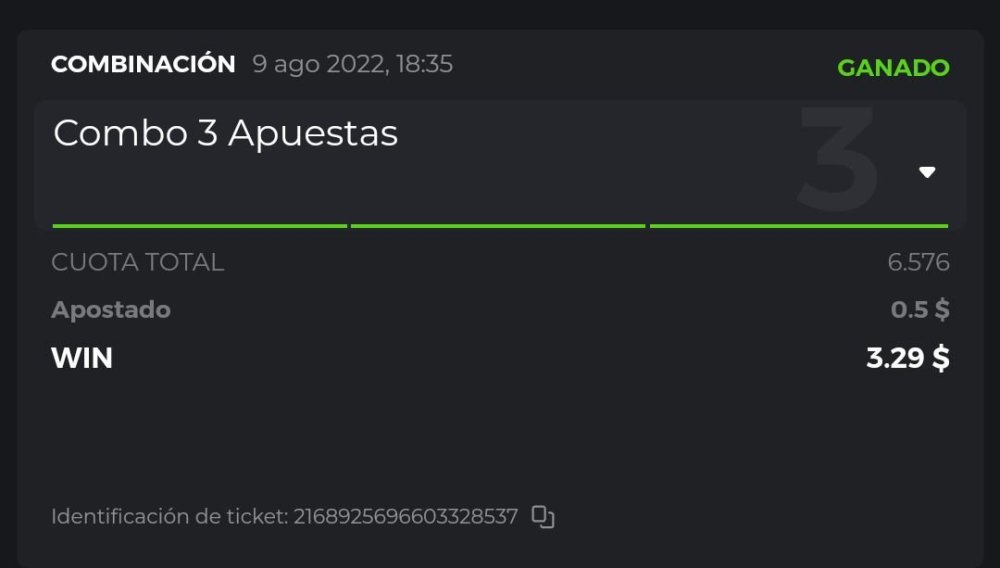1000x568 pixels.
Task: Click the CUOTA TOTAL label
Action: pos(137,263)
